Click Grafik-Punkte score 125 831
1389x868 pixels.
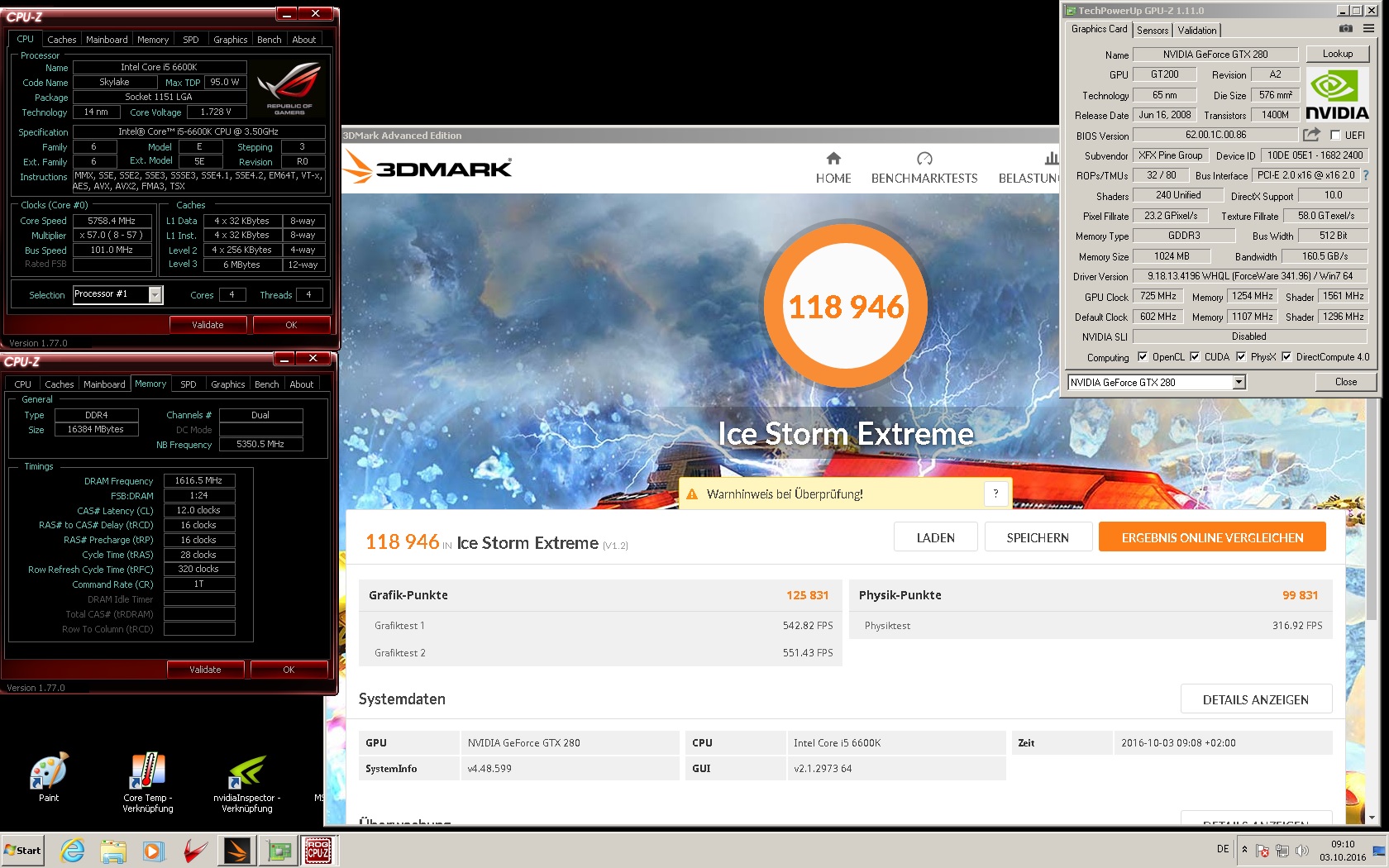(x=807, y=595)
